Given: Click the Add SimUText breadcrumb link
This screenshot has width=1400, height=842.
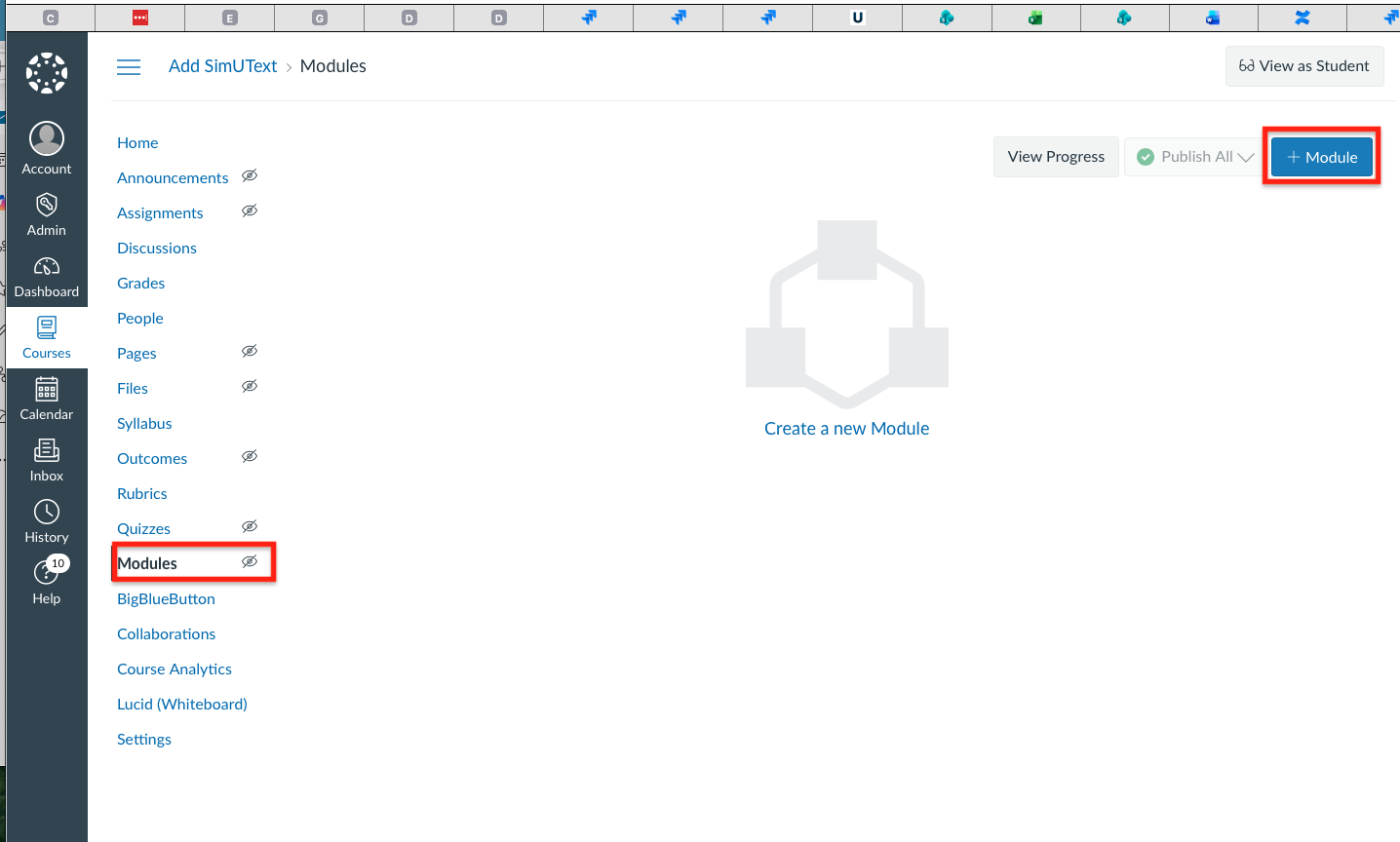Looking at the screenshot, I should (222, 66).
